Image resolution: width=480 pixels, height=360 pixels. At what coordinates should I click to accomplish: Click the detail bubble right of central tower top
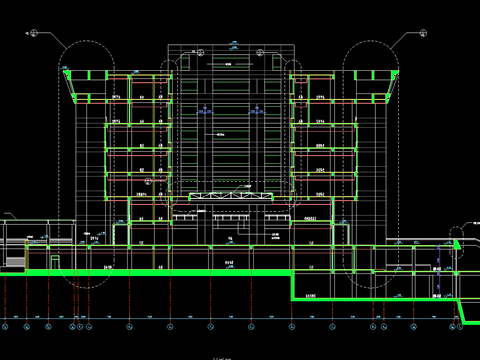coord(260,52)
